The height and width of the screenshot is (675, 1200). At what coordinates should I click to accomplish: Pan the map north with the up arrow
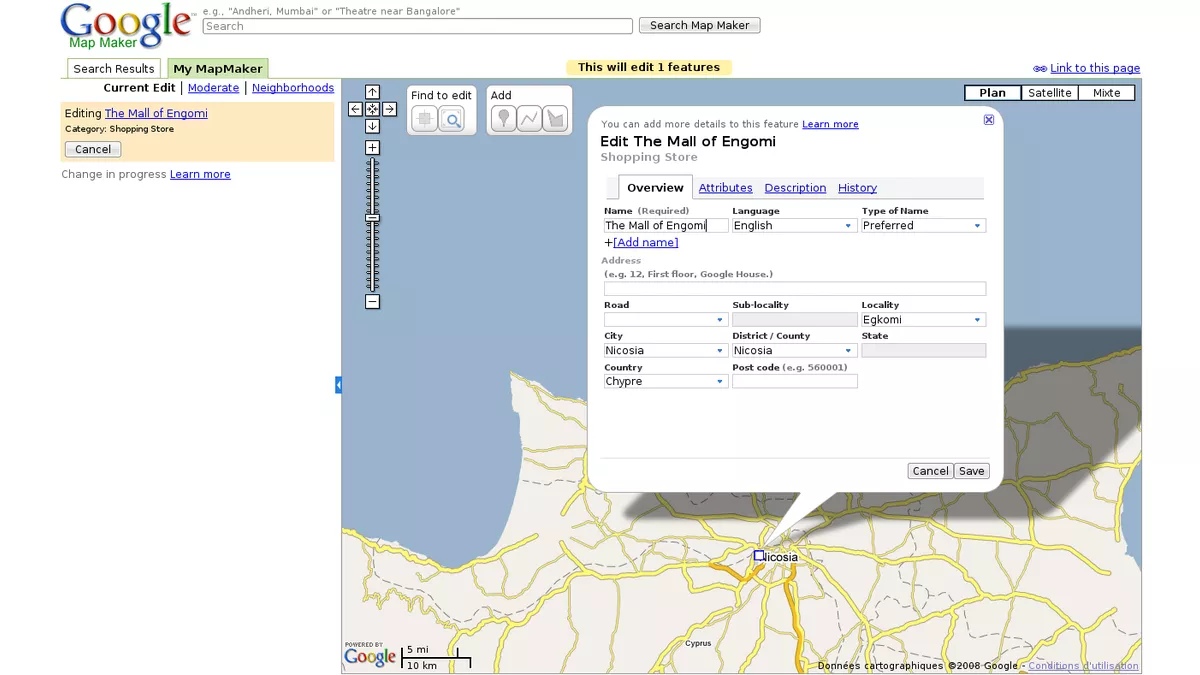372,91
